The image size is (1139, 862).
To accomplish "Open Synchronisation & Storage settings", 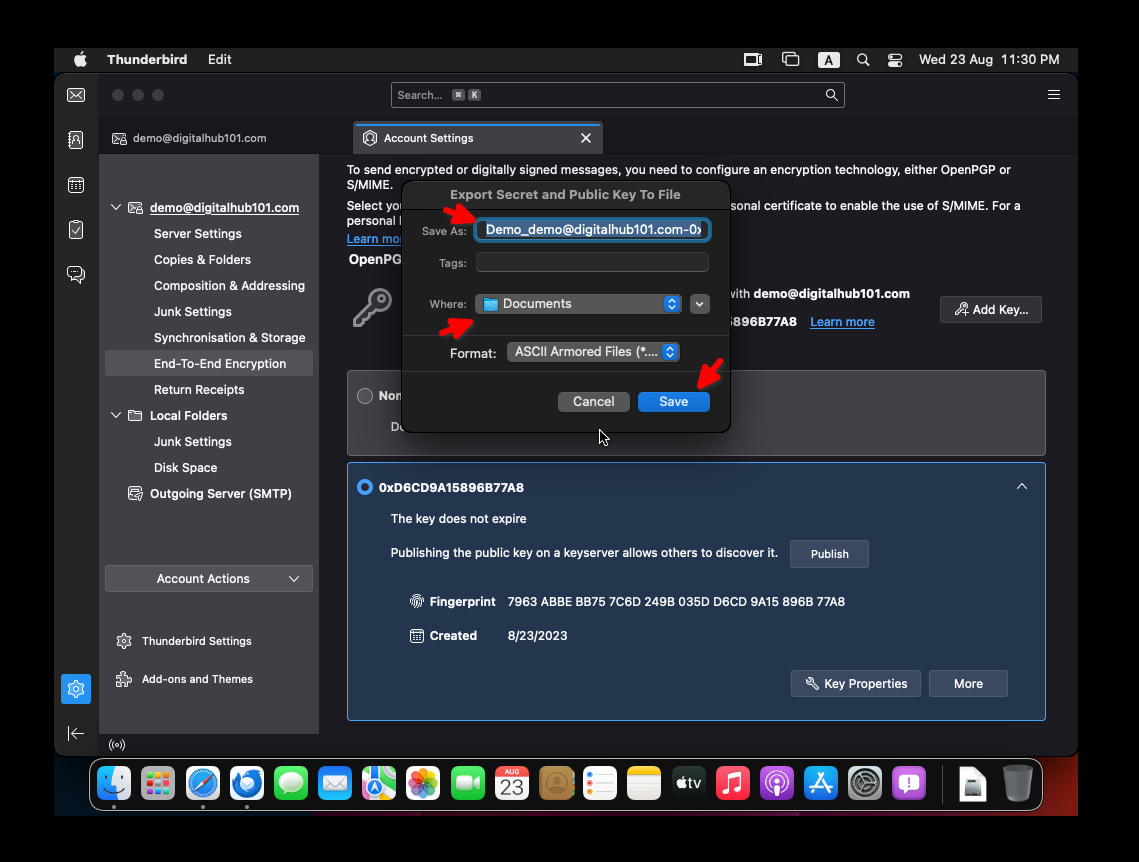I will [x=229, y=338].
